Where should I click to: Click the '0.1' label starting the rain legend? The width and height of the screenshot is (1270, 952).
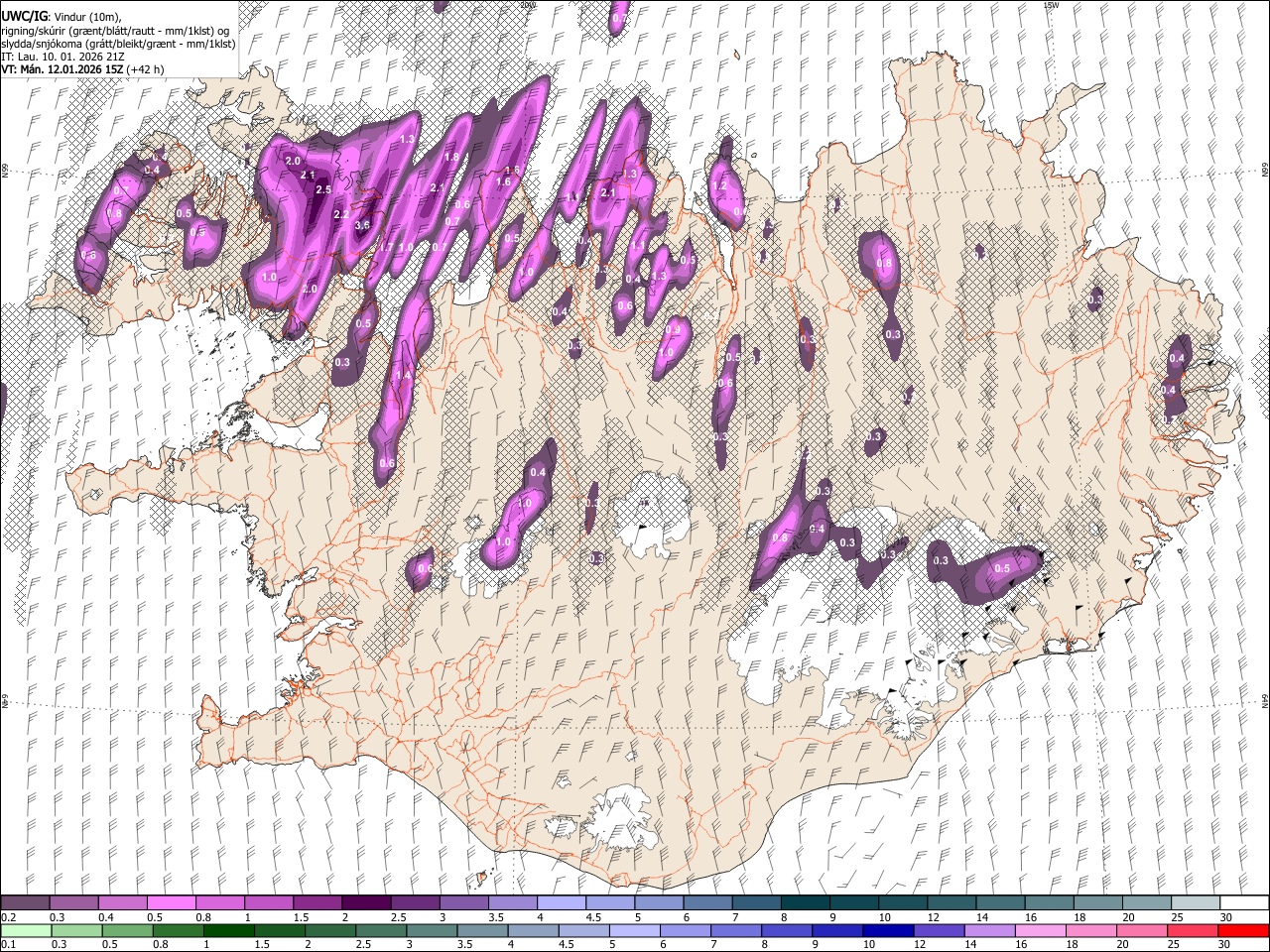pyautogui.click(x=8, y=944)
